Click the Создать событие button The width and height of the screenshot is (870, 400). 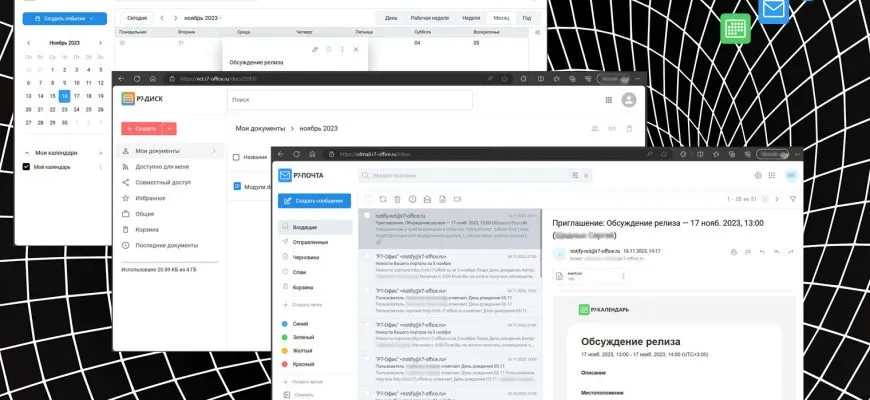[x=64, y=18]
